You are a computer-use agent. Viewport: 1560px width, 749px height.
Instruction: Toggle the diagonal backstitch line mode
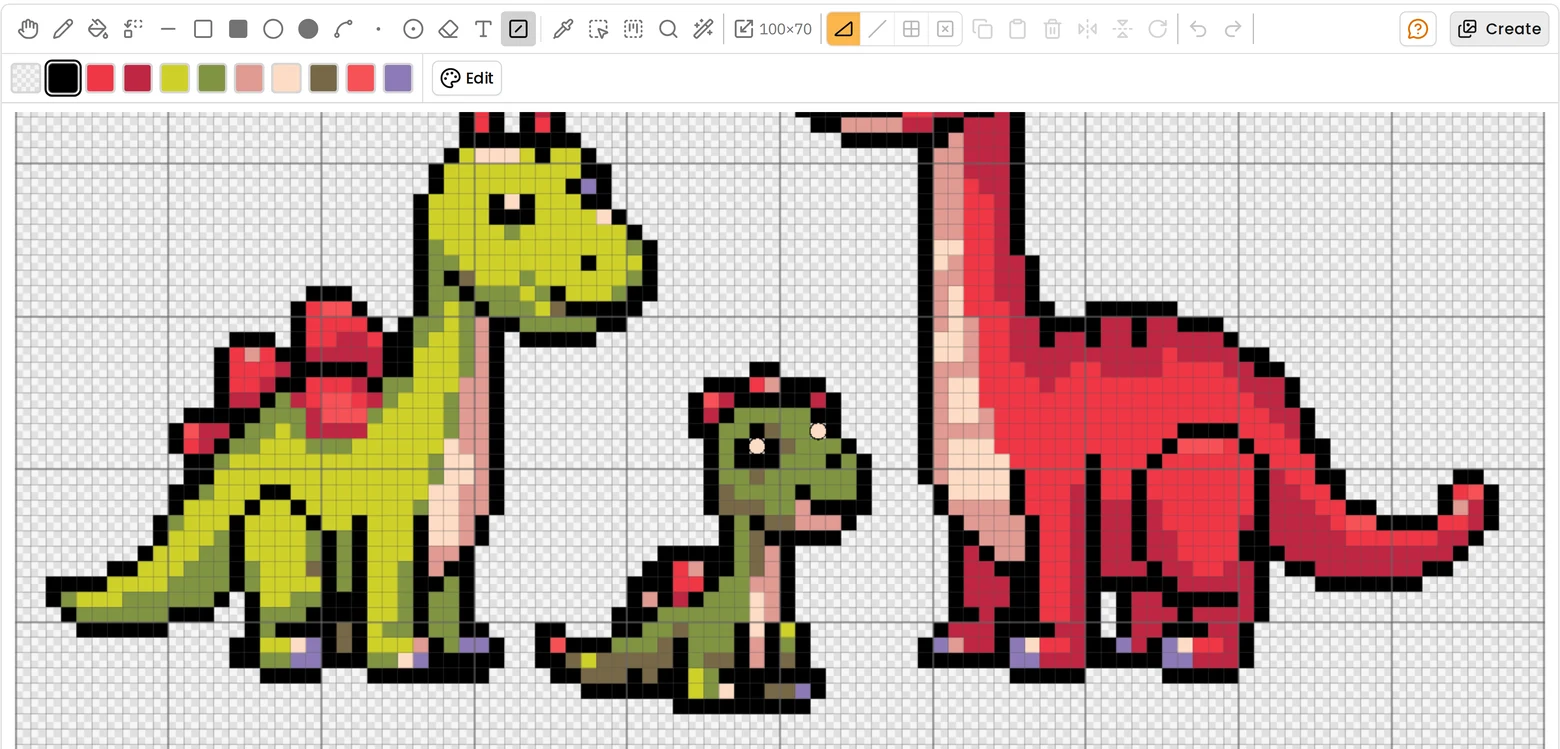click(877, 29)
